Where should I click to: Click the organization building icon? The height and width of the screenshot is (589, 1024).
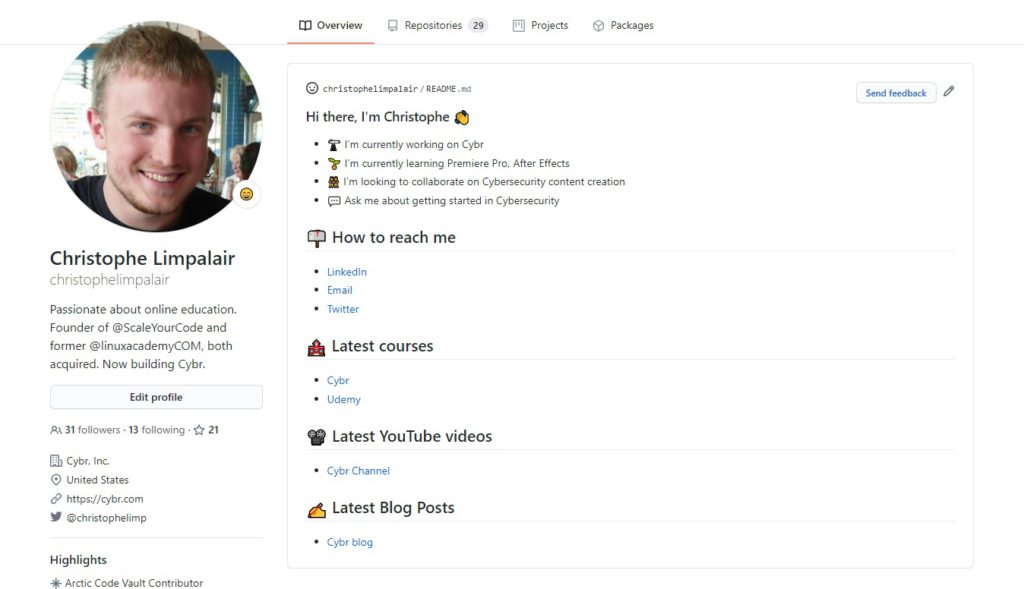click(56, 460)
